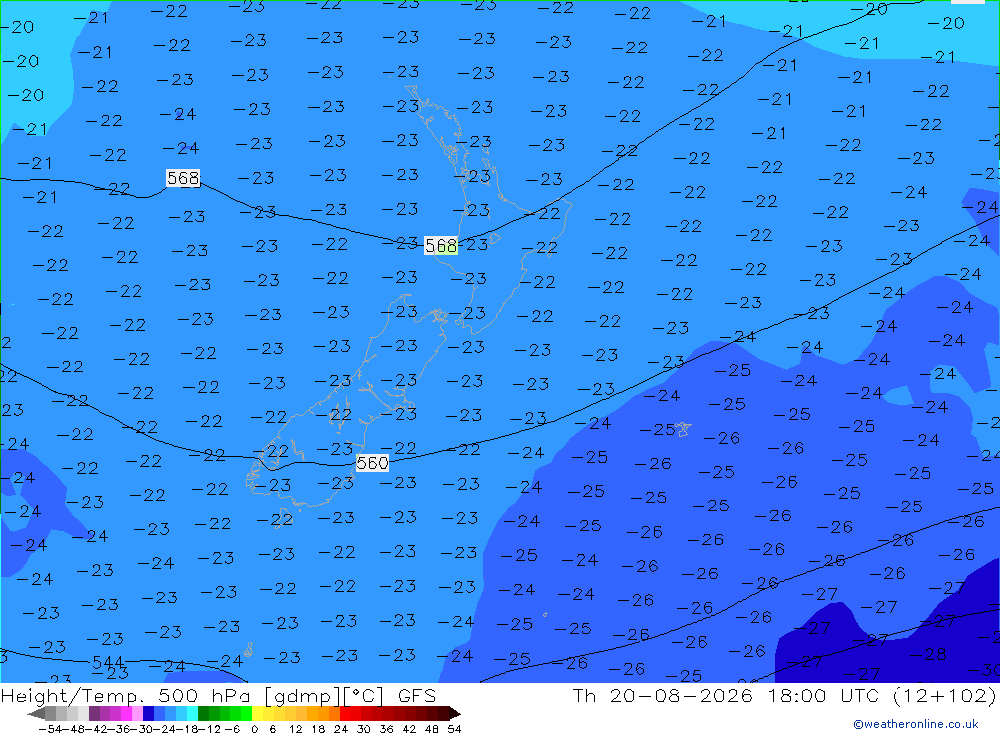Click the 544 contour label at the bottom left
This screenshot has width=1000, height=733.
click(108, 662)
